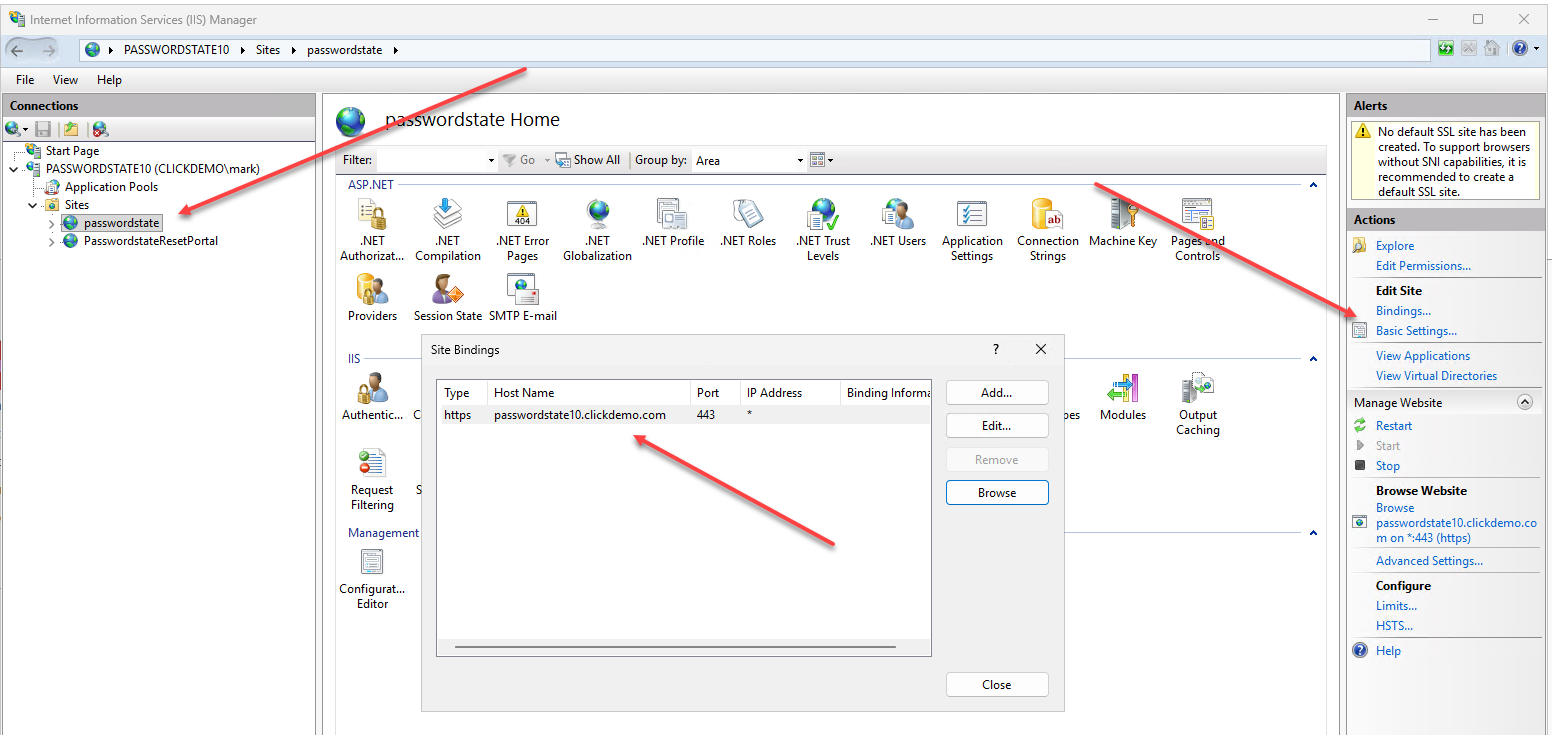
Task: Click the HSTS configure link
Action: click(x=1394, y=626)
